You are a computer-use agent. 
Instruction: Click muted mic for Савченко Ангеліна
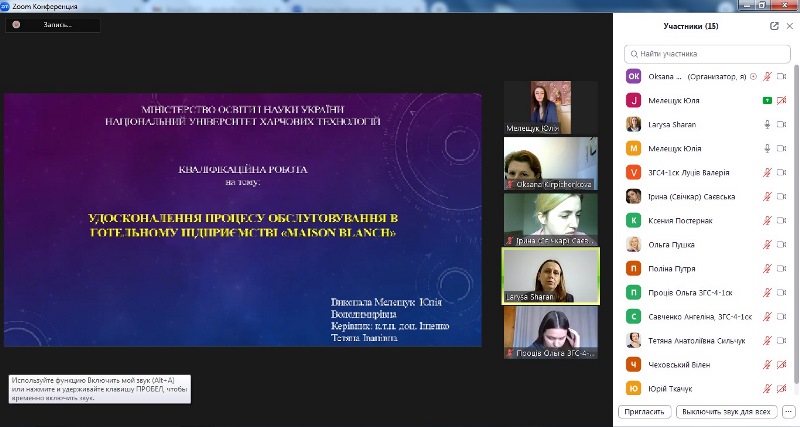[x=767, y=316]
